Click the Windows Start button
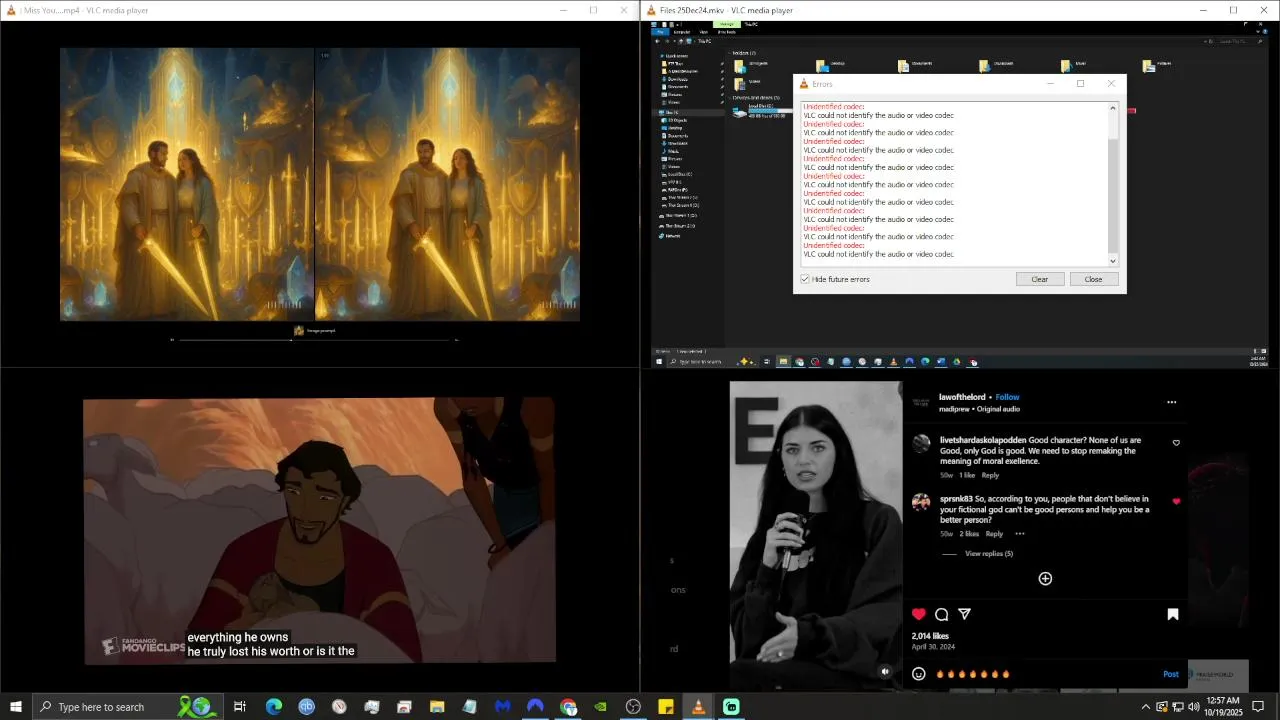The width and height of the screenshot is (1280, 720). tap(16, 707)
